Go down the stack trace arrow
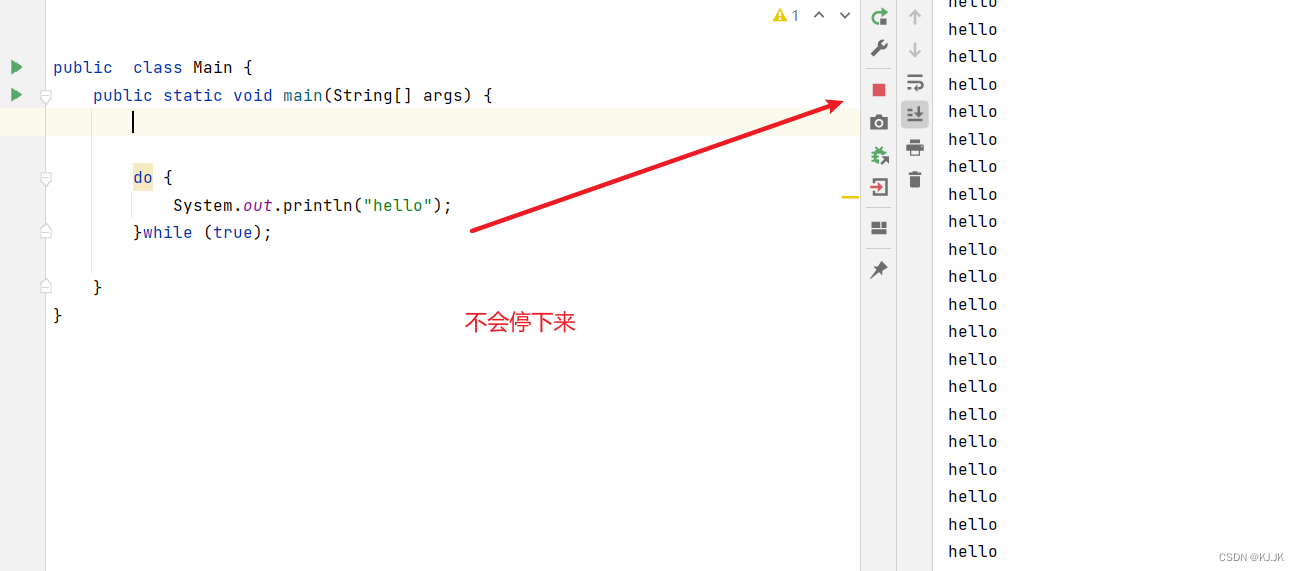 point(914,50)
